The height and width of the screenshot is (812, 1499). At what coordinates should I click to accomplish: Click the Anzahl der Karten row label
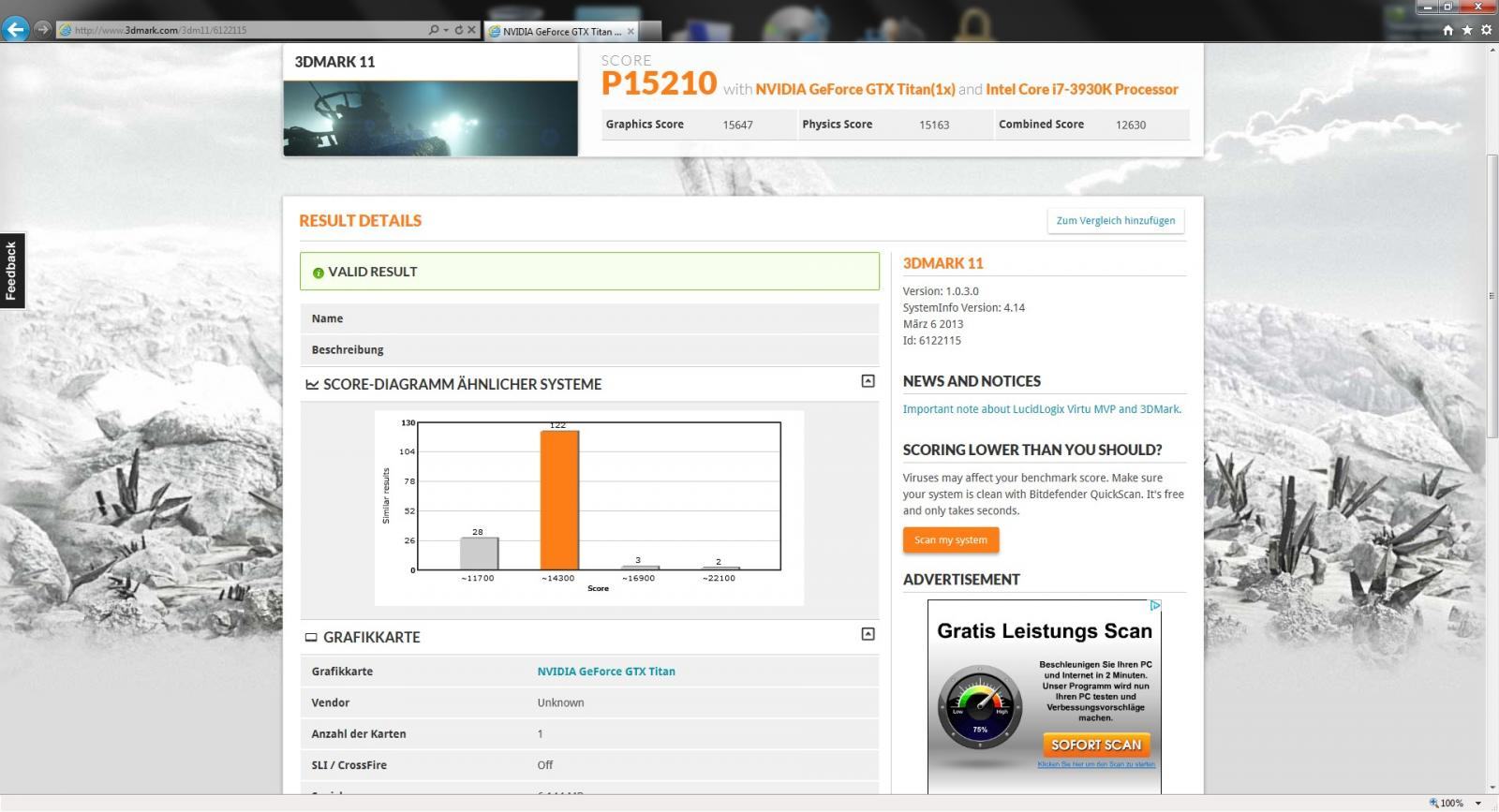point(359,734)
